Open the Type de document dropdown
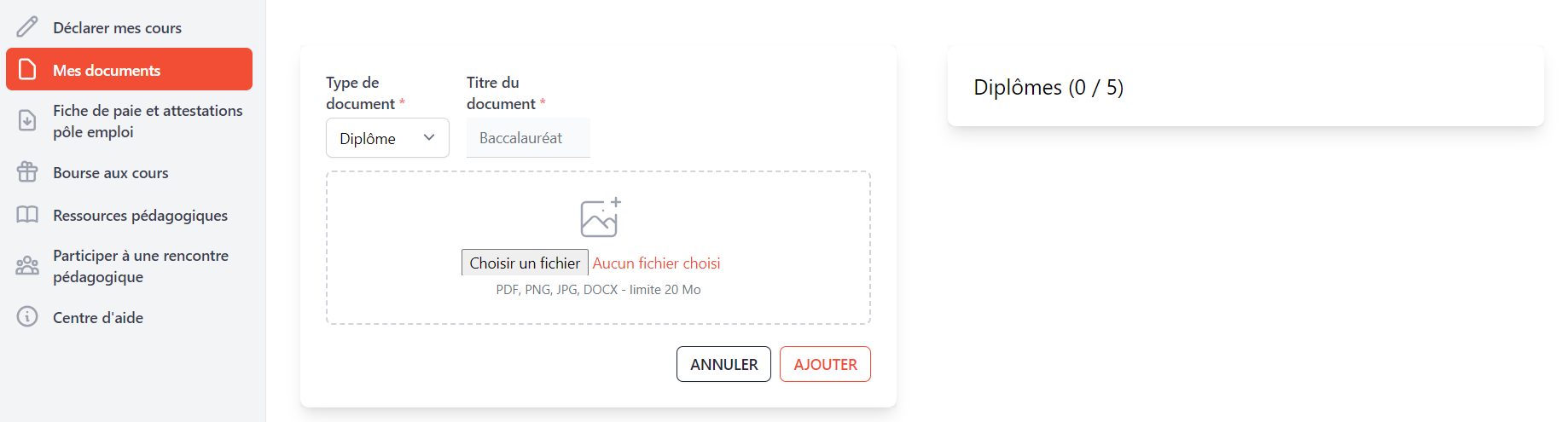The width and height of the screenshot is (1568, 422). click(387, 138)
